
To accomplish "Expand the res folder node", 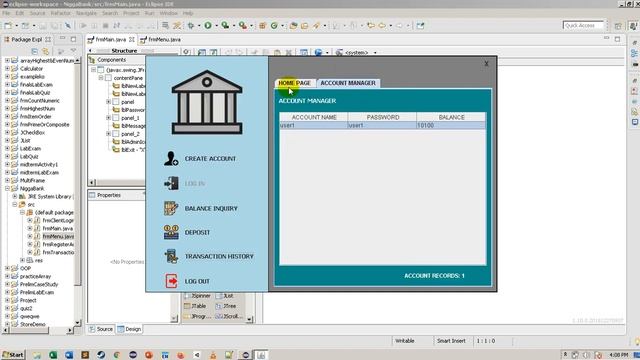I will pyautogui.click(x=22, y=260).
